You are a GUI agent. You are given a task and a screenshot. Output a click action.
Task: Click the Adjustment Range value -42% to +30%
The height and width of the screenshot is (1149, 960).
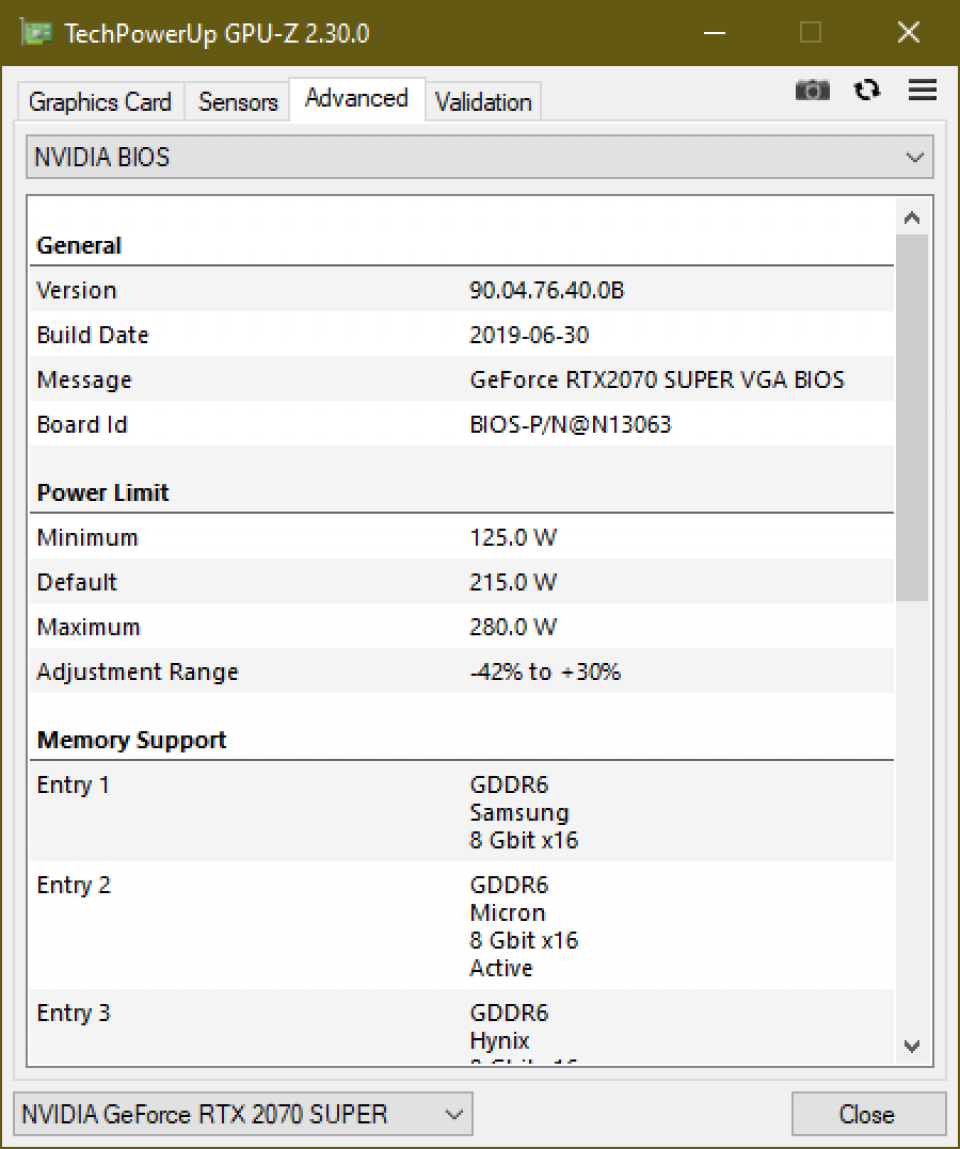coord(545,671)
